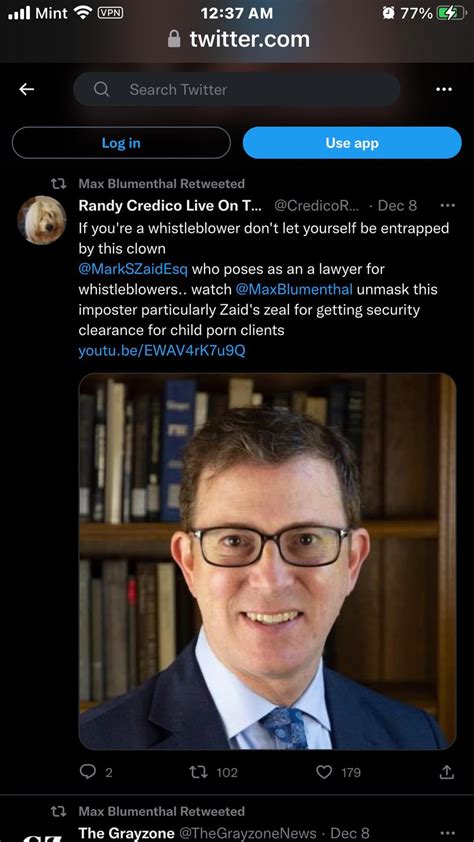Tap the magnifier icon in the search box
474x842 pixels.
[101, 90]
